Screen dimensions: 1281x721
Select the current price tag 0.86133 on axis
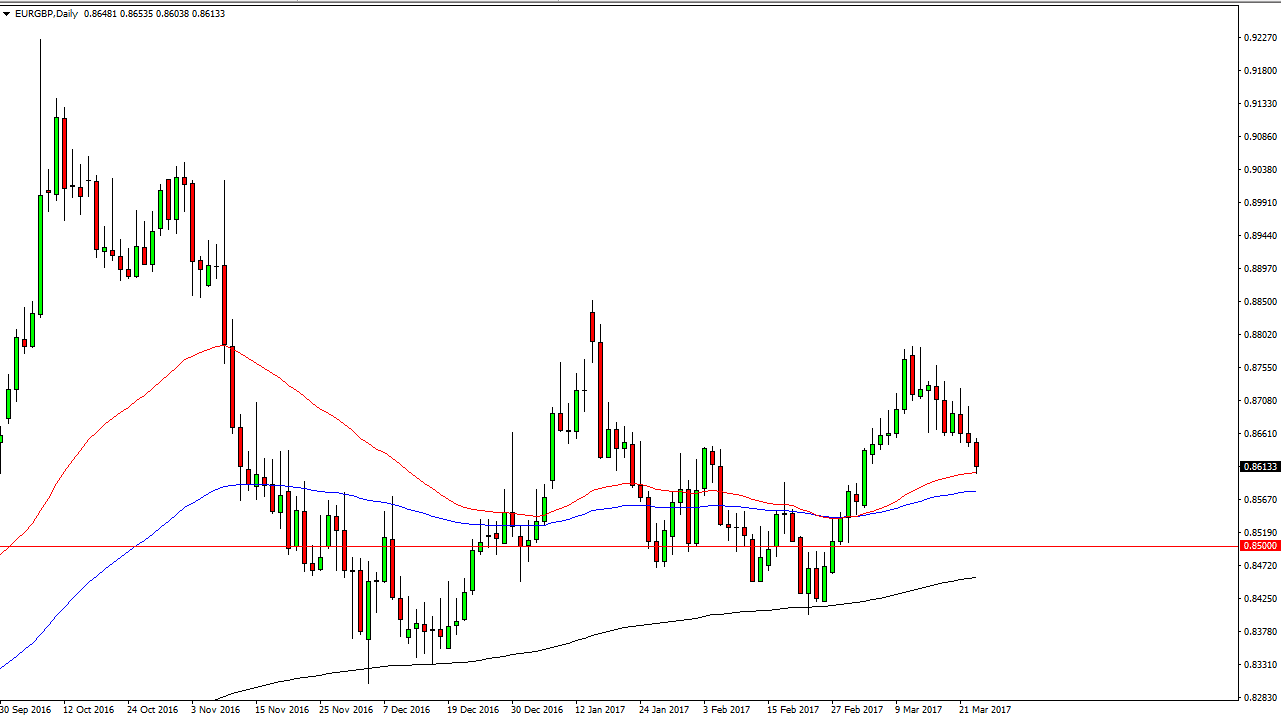coord(1259,467)
